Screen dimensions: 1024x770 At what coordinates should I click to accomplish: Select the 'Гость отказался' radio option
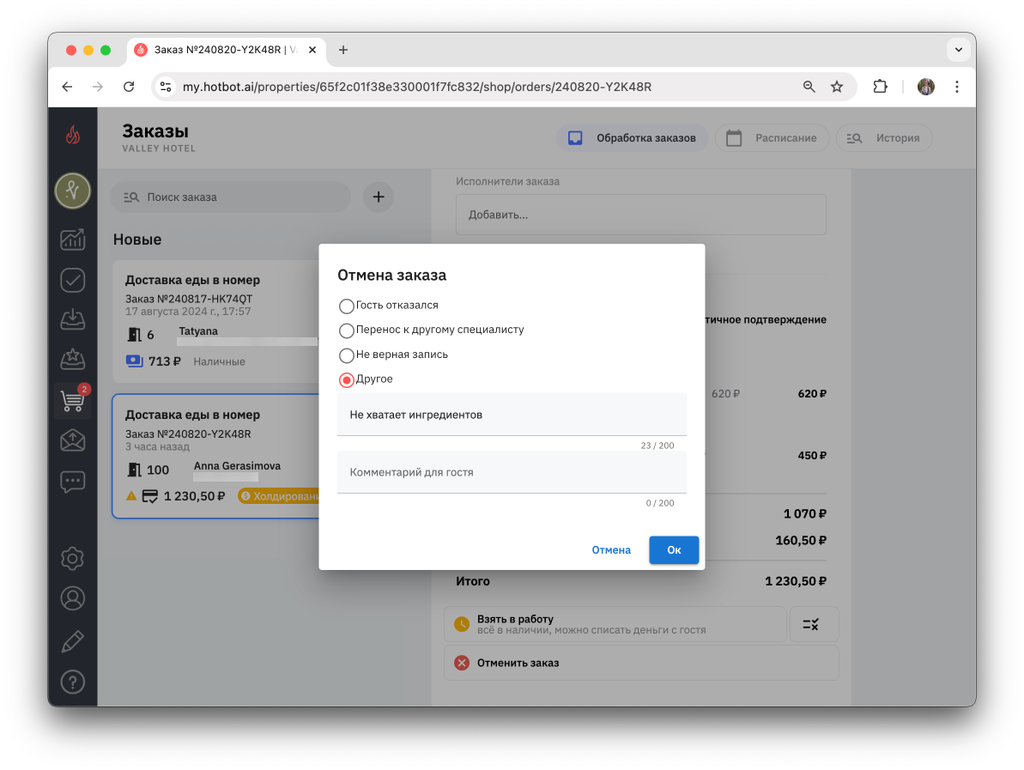click(x=346, y=306)
